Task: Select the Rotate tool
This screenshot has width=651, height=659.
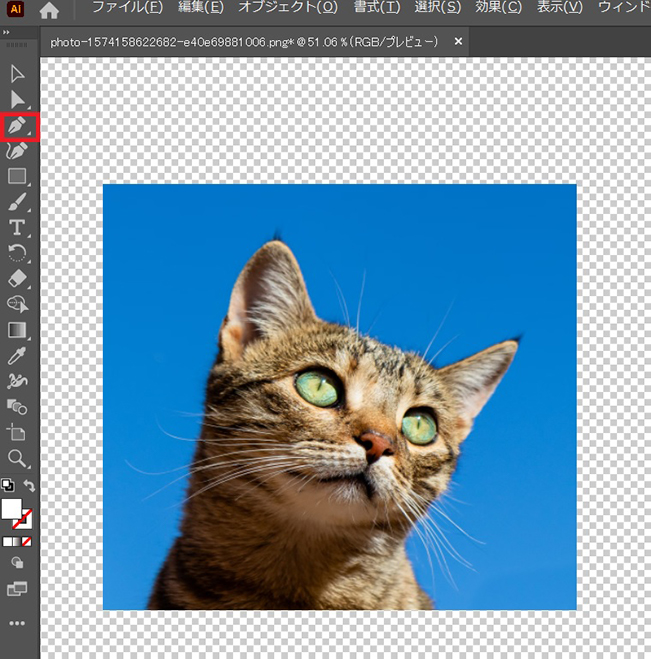Action: click(17, 253)
